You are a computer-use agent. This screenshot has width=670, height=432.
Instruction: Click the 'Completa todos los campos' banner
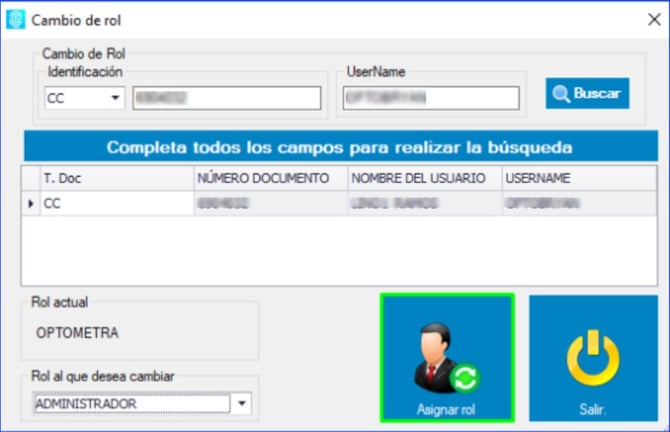[341, 147]
